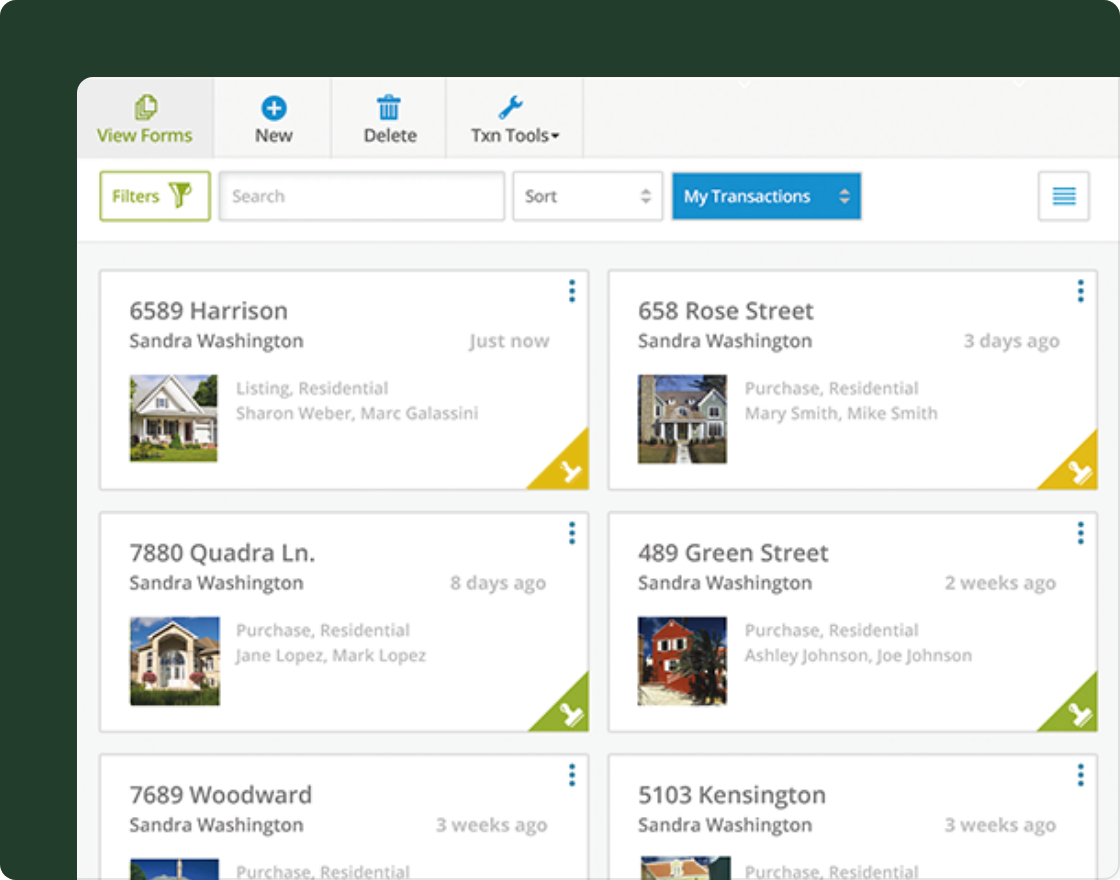
Task: Expand the Sort dropdown
Action: 588,196
